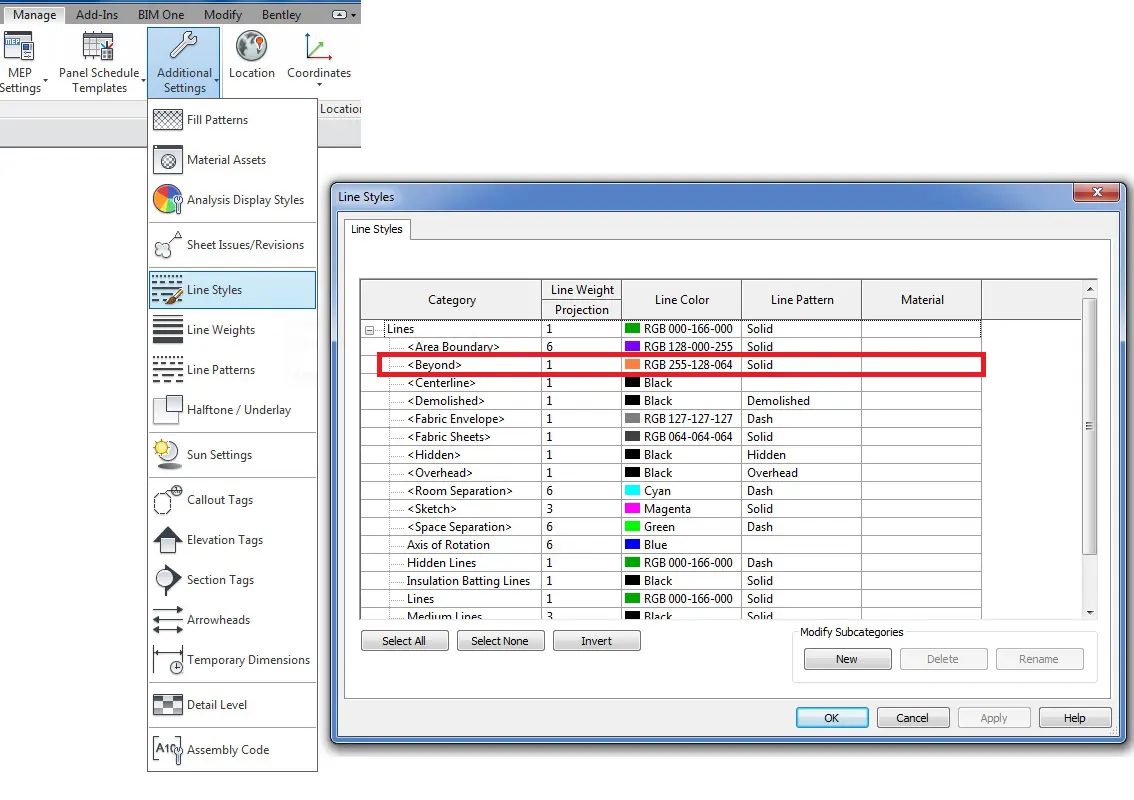Viewport: 1134px width, 800px height.
Task: Click Blue swatch for Axis of Rotation
Action: (x=632, y=545)
